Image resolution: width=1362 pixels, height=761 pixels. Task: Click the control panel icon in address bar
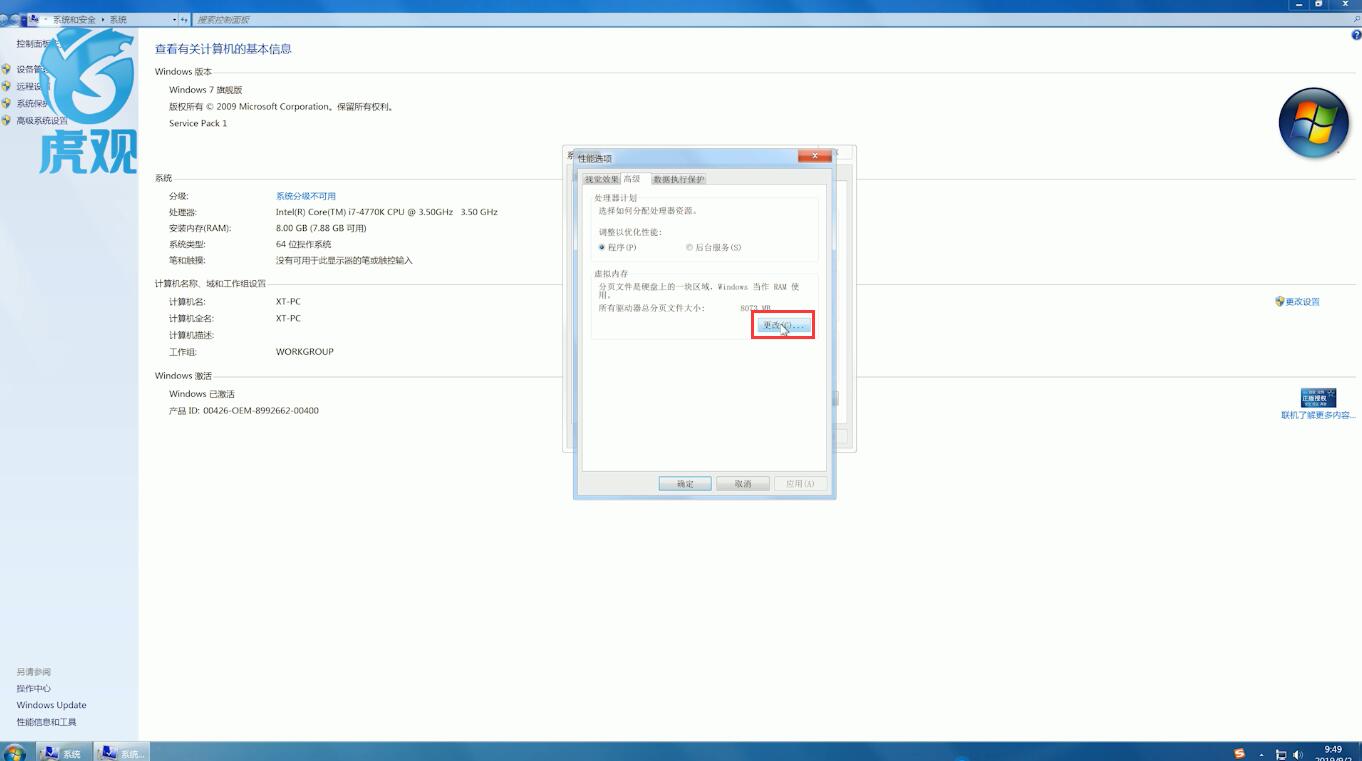[36, 20]
